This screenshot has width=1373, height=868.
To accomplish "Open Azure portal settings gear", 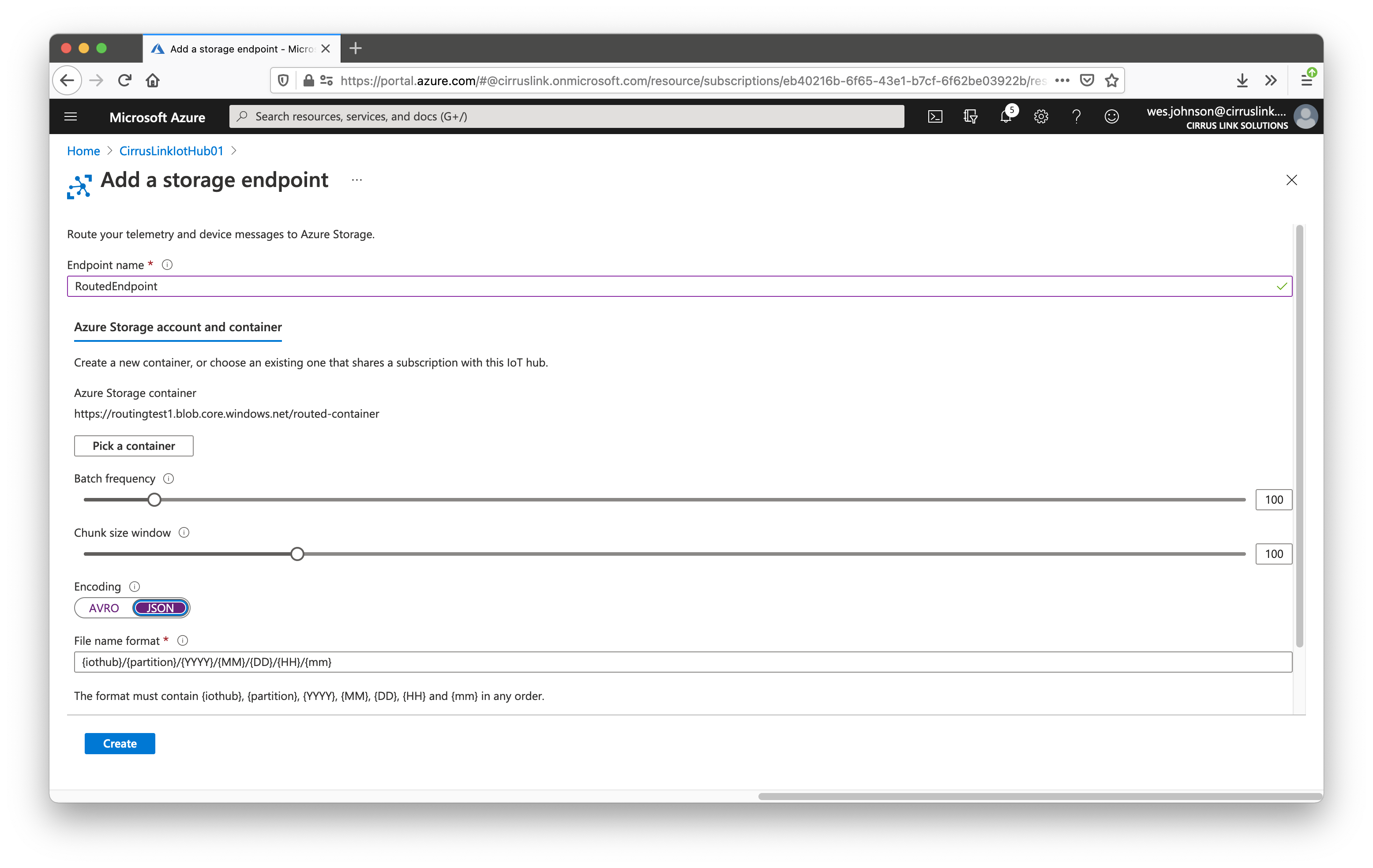I will [x=1041, y=117].
